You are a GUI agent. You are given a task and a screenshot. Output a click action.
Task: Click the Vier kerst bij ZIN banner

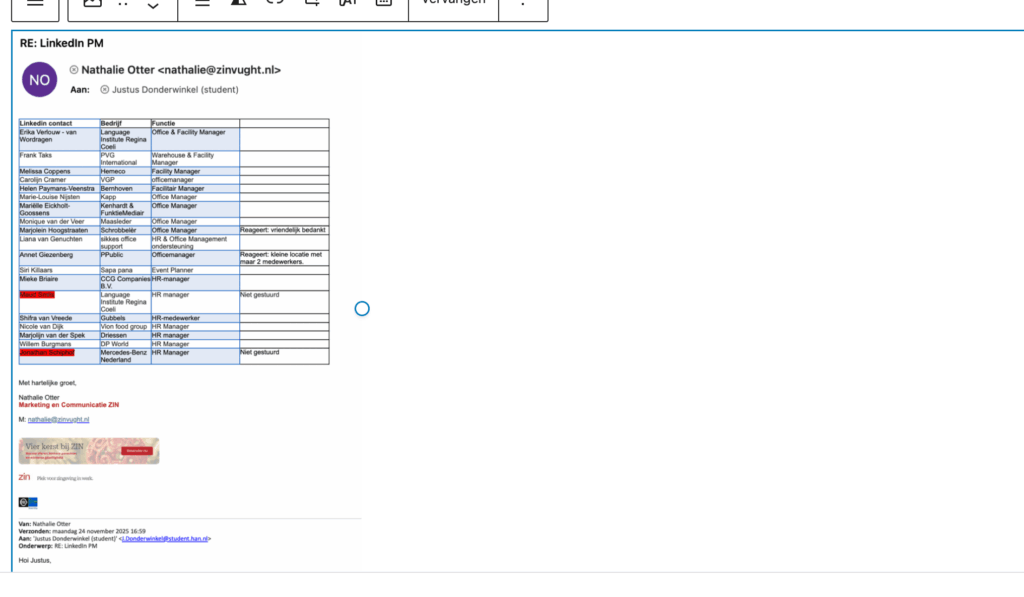pos(88,451)
